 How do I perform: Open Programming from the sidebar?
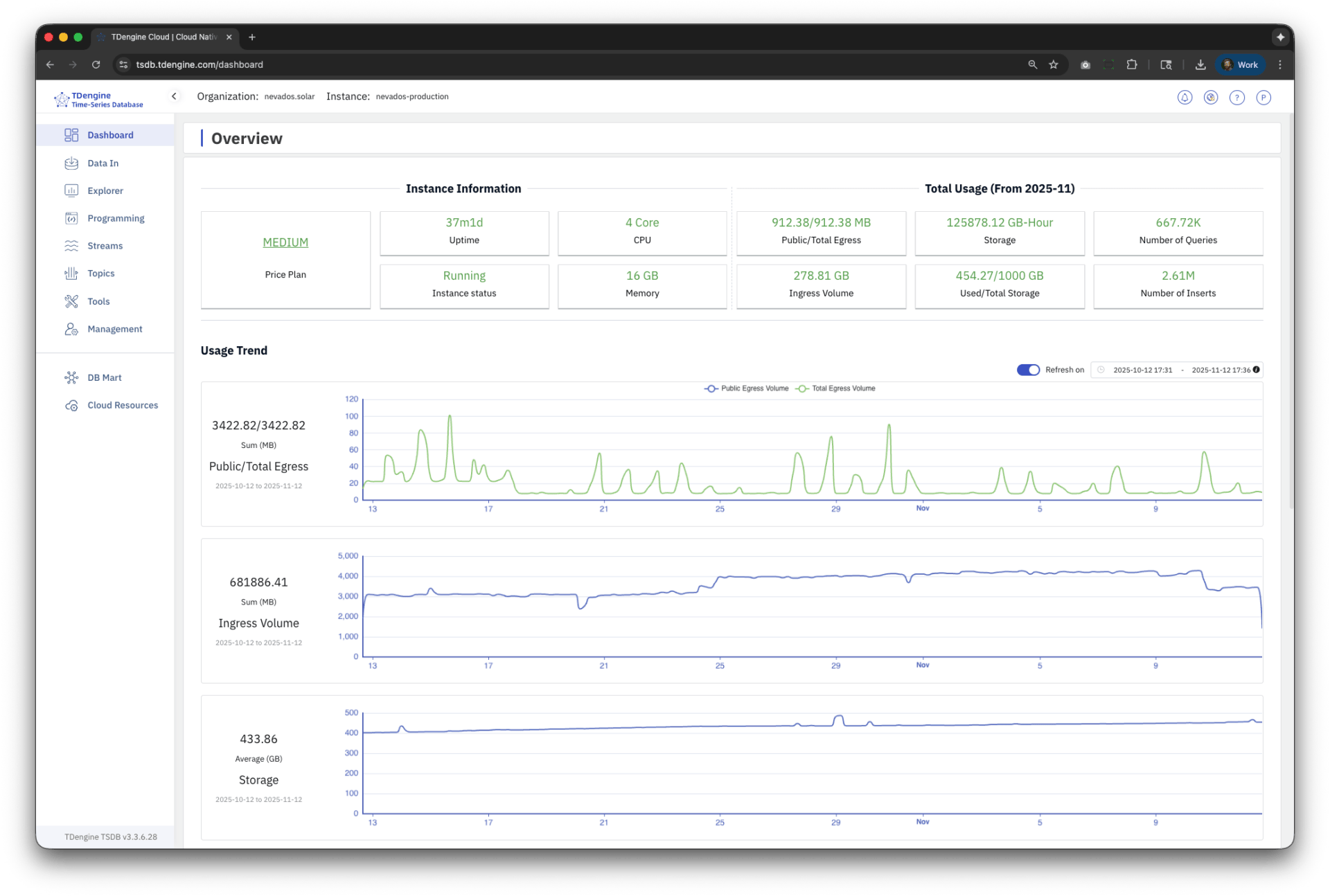pos(116,218)
